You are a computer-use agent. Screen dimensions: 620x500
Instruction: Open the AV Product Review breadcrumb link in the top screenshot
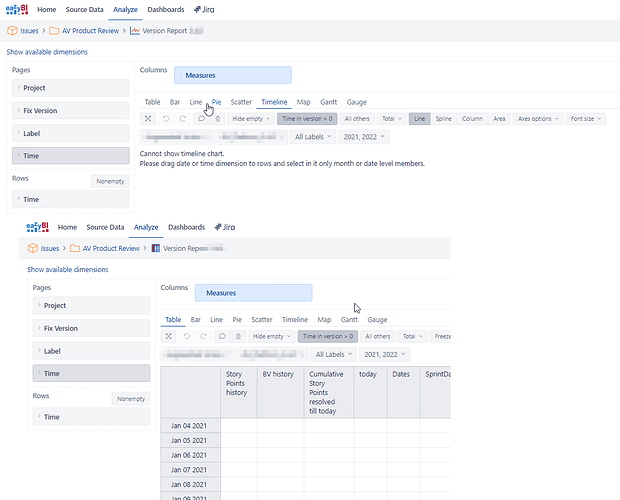coord(90,30)
